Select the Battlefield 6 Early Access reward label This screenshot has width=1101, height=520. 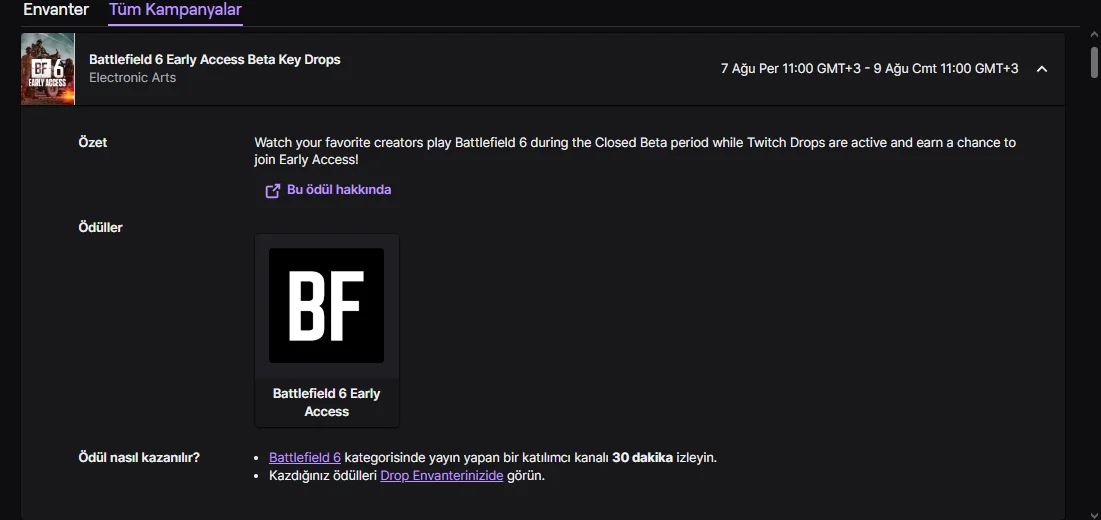coord(327,402)
